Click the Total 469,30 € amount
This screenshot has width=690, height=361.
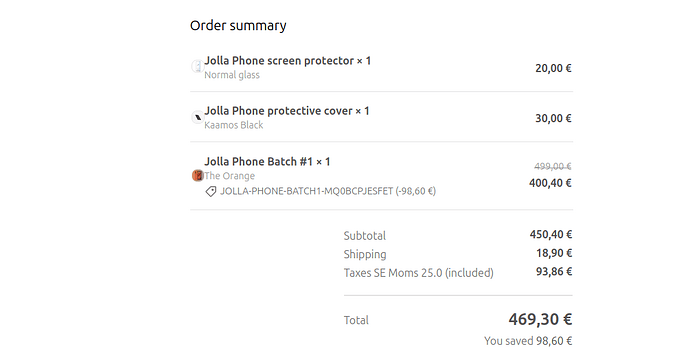pos(540,319)
